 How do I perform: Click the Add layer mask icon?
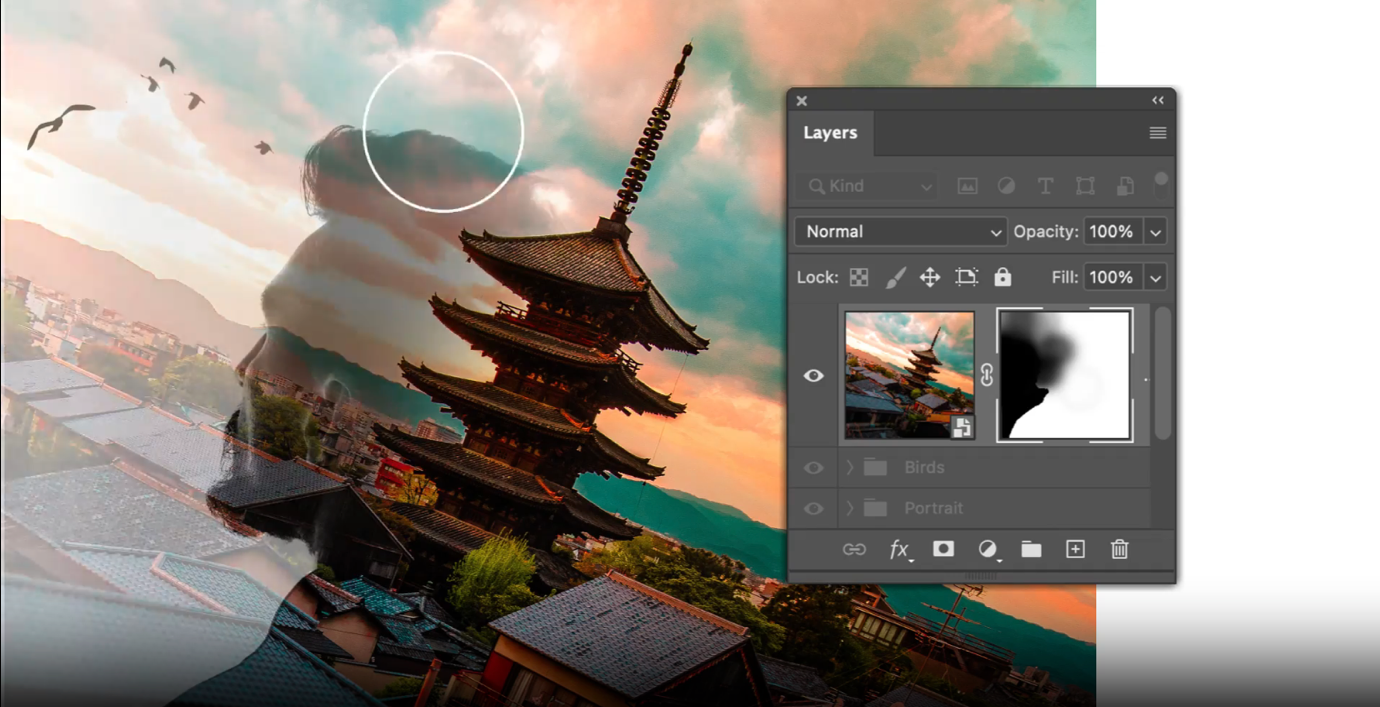click(943, 549)
